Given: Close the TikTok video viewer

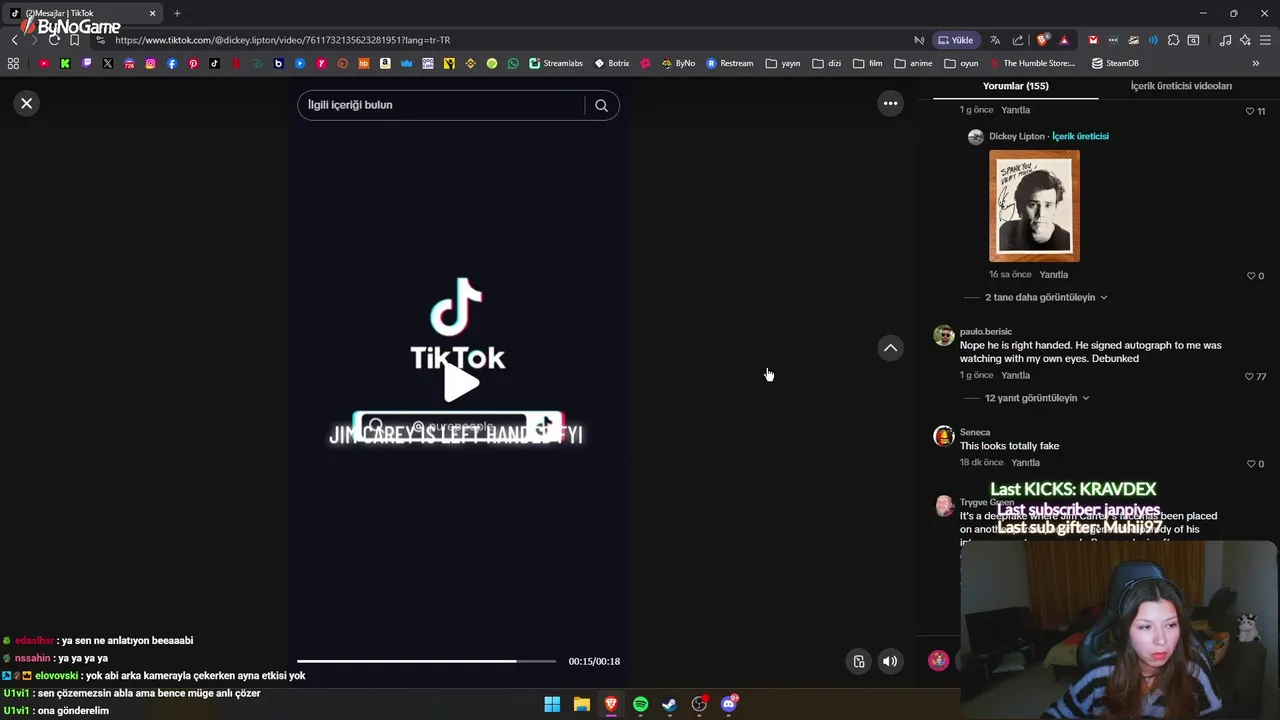Looking at the screenshot, I should [27, 103].
